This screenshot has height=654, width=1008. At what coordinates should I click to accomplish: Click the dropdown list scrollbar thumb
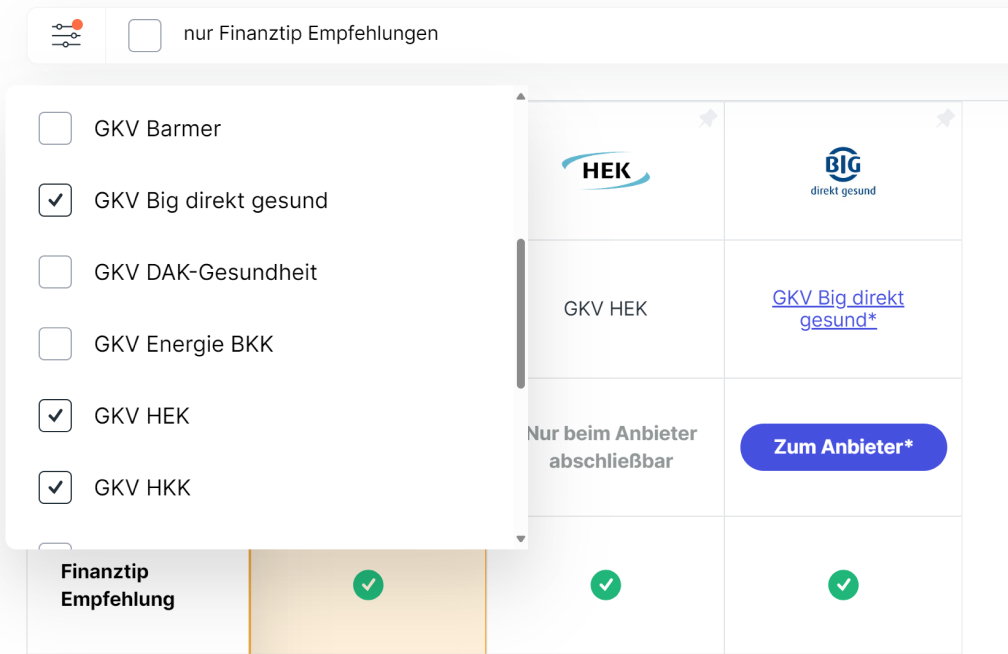tap(521, 314)
